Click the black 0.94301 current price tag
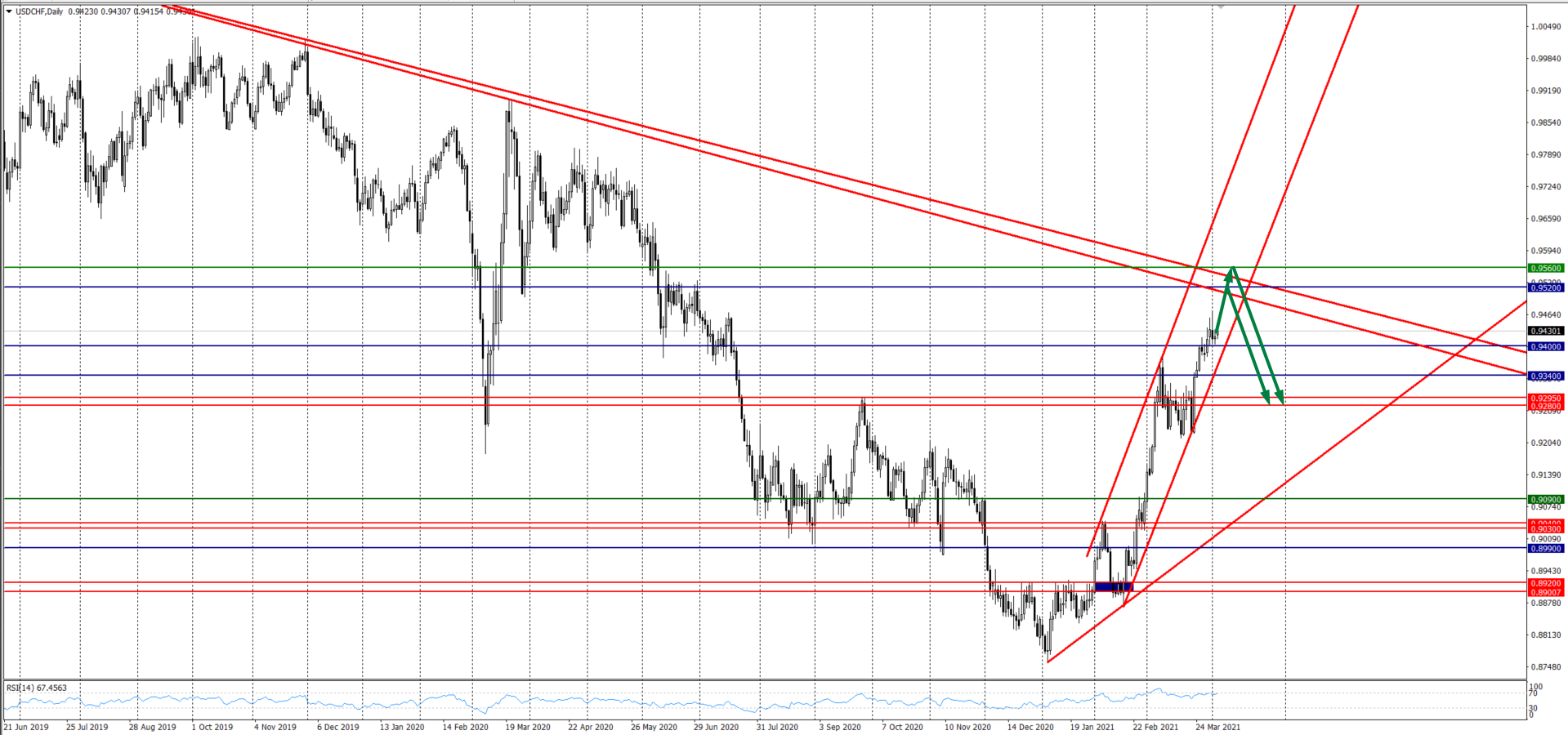The width and height of the screenshot is (1568, 735). pos(1545,331)
